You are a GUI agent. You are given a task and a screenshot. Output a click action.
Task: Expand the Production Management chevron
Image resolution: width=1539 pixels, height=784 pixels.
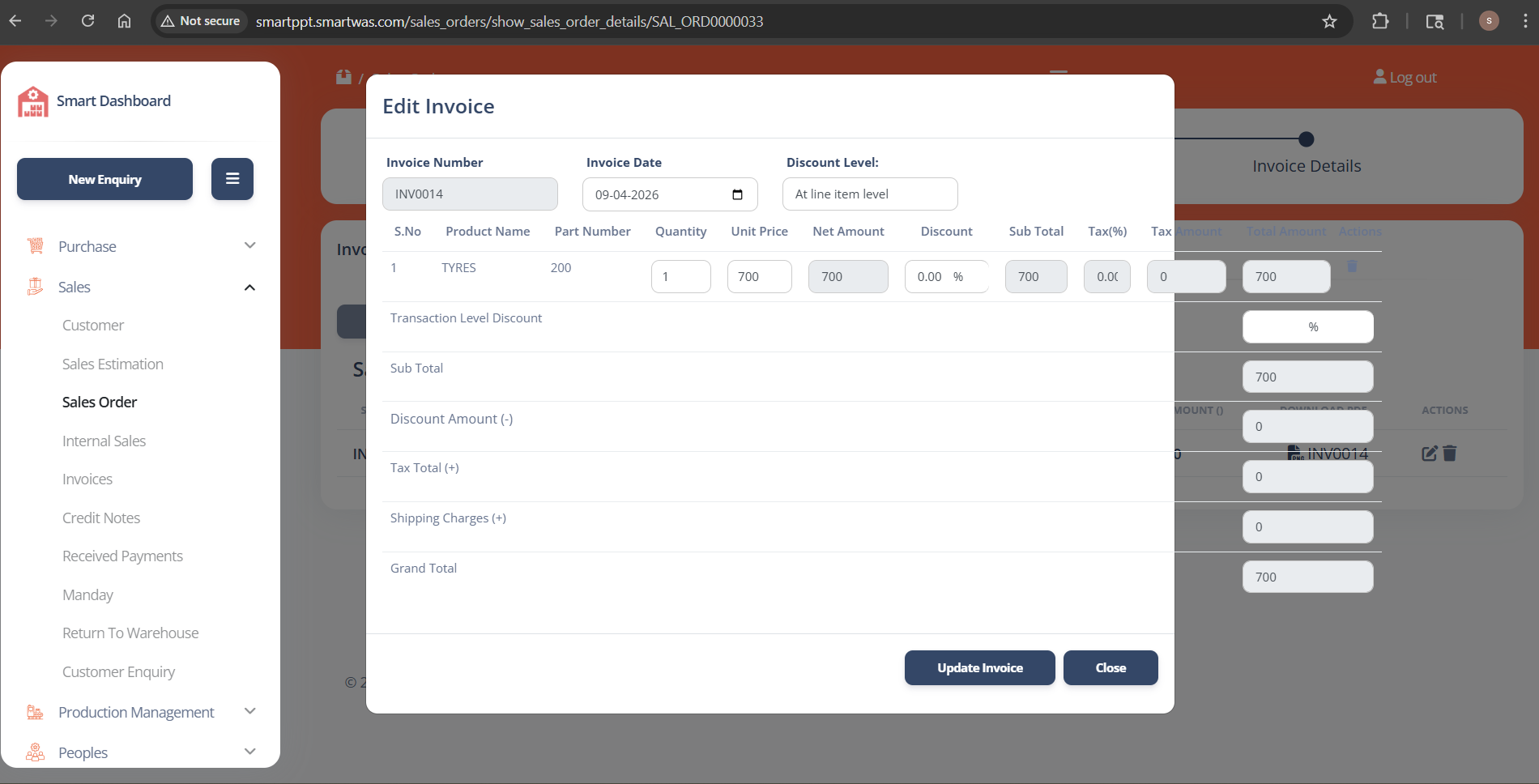250,711
